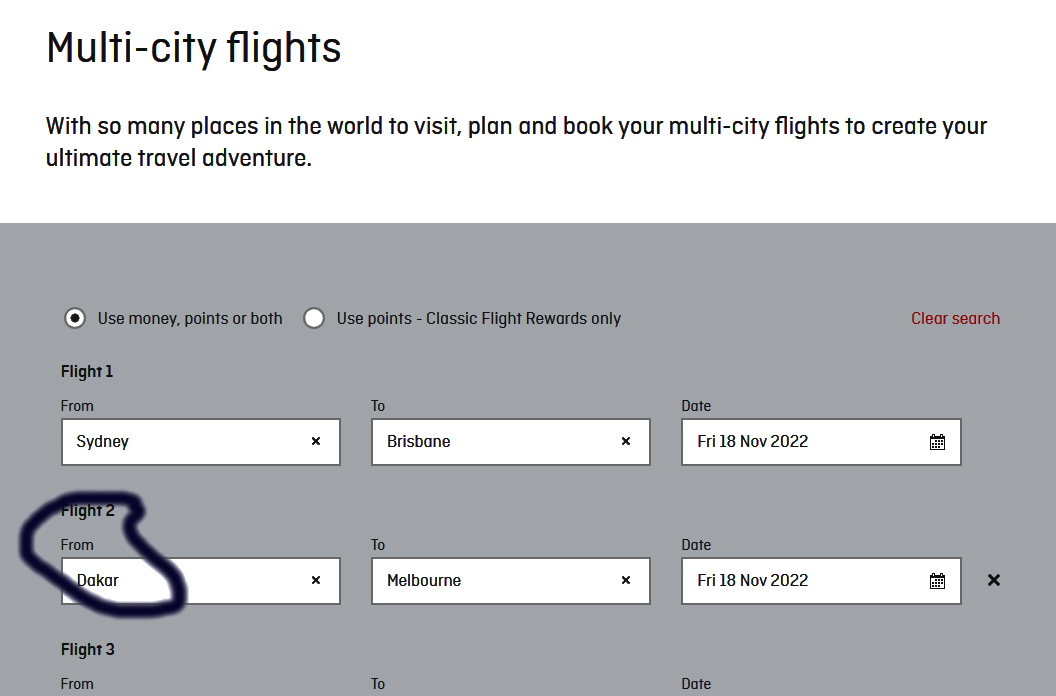The image size is (1056, 696).
Task: Clear the Melbourne destination field
Action: pos(626,580)
